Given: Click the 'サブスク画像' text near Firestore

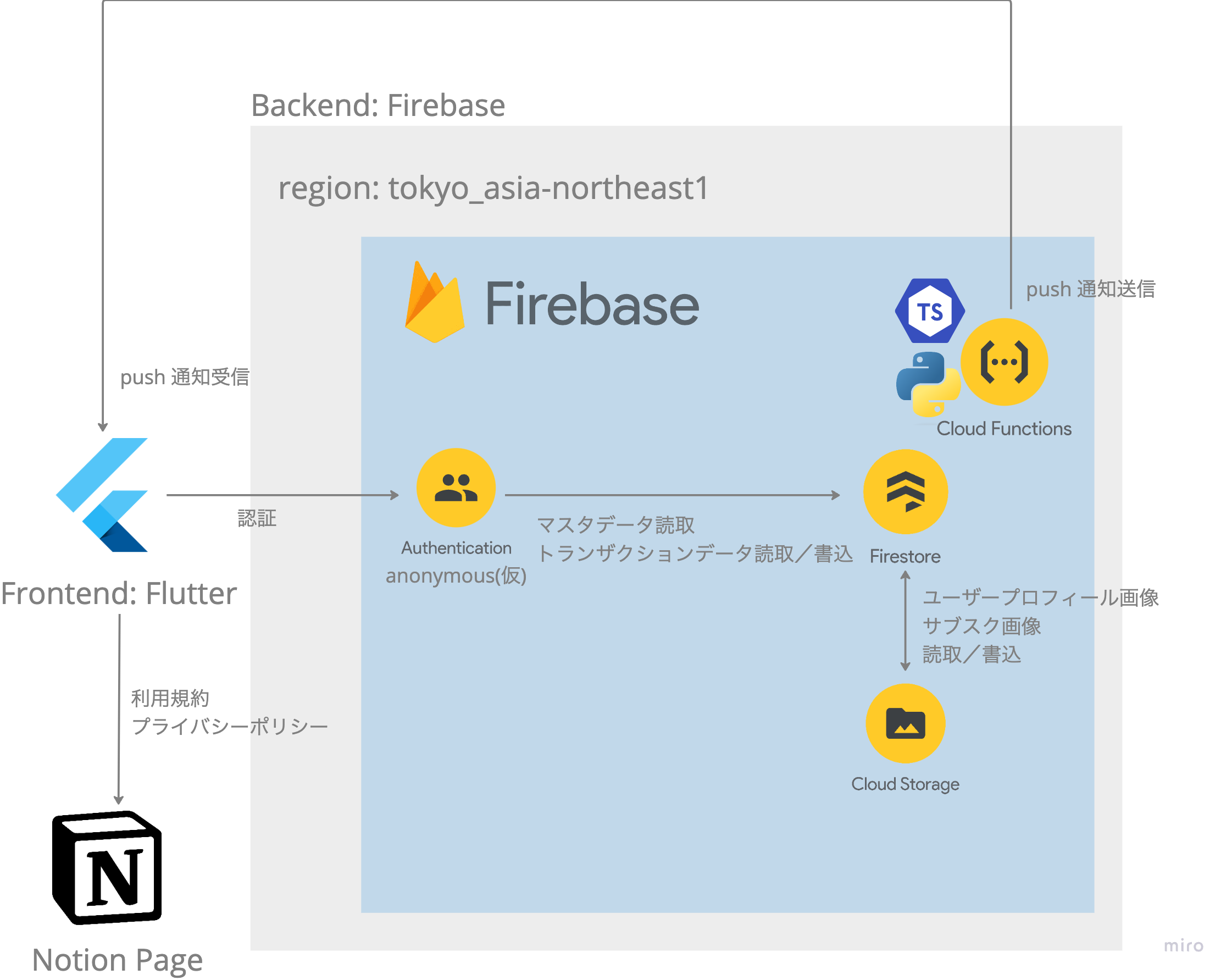Looking at the screenshot, I should [982, 625].
